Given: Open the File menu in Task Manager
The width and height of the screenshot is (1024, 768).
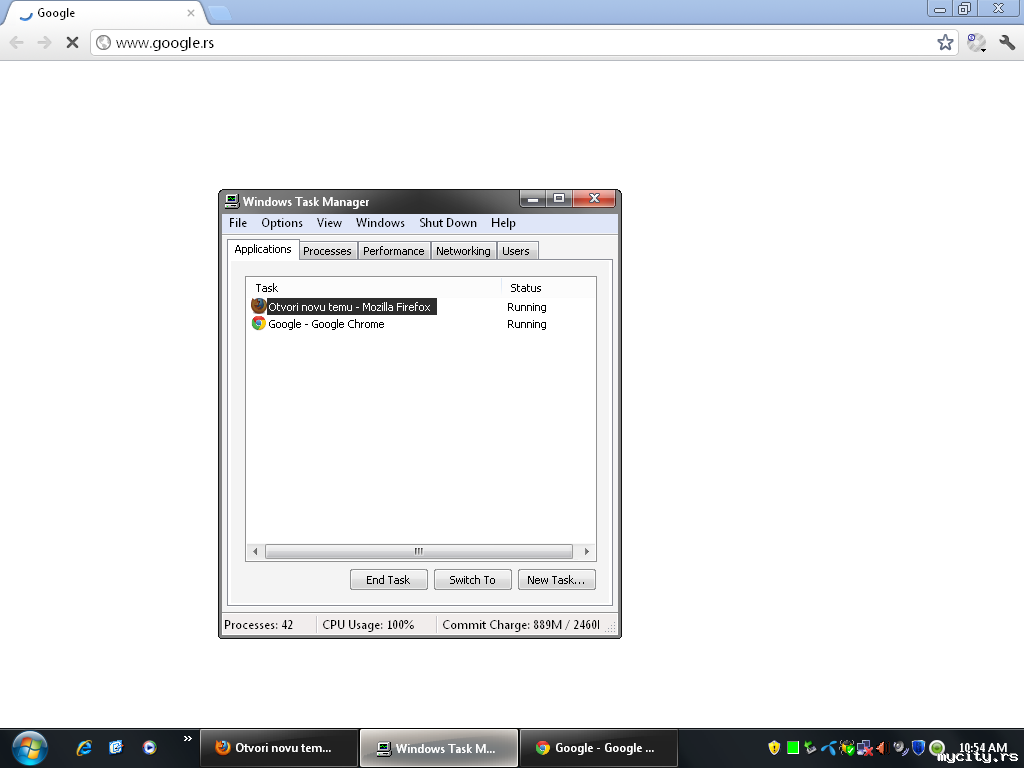Looking at the screenshot, I should click(x=238, y=223).
